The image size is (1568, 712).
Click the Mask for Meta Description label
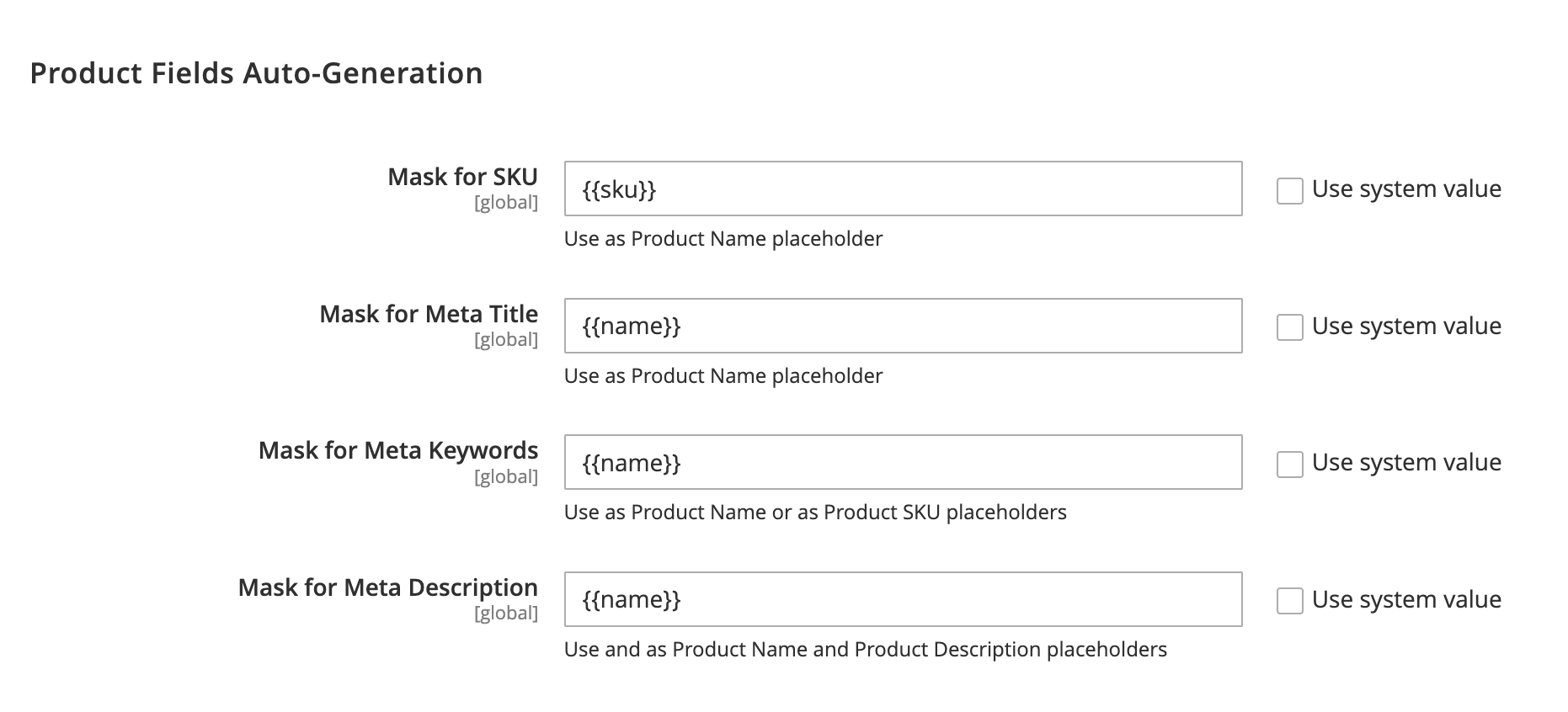click(x=388, y=587)
